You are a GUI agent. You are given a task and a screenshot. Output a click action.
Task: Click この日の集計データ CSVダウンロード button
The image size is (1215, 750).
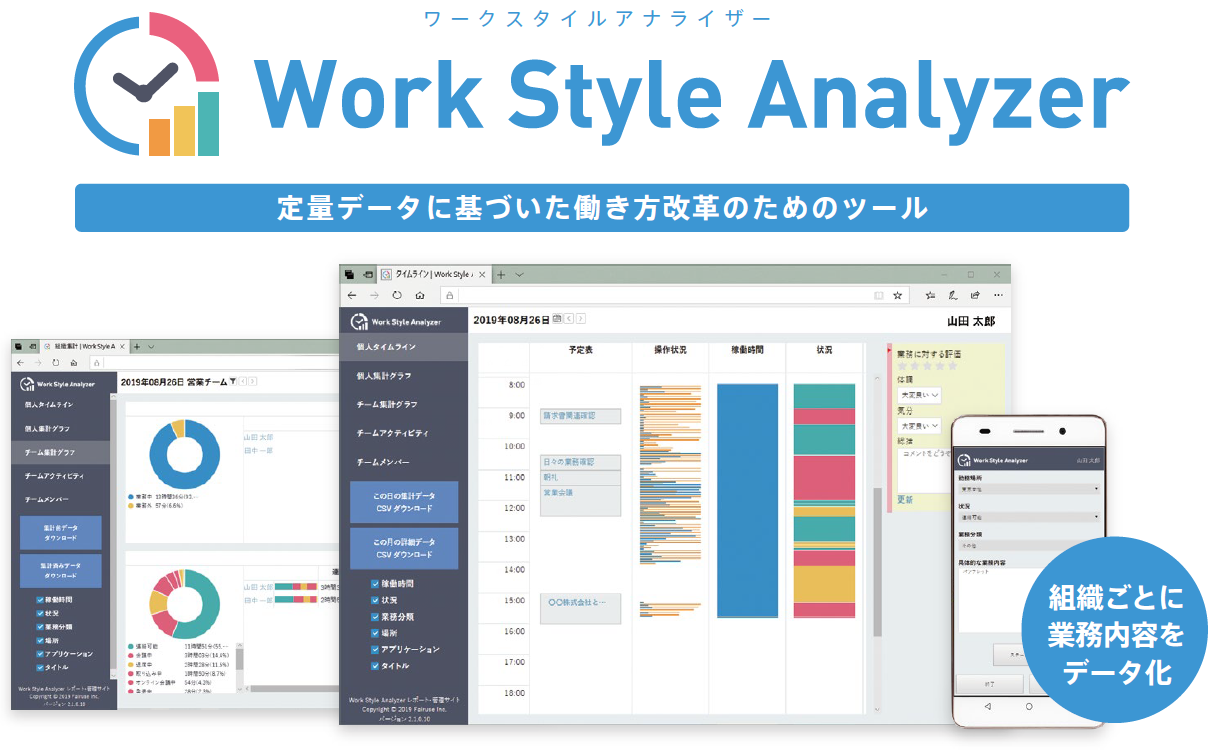point(404,502)
